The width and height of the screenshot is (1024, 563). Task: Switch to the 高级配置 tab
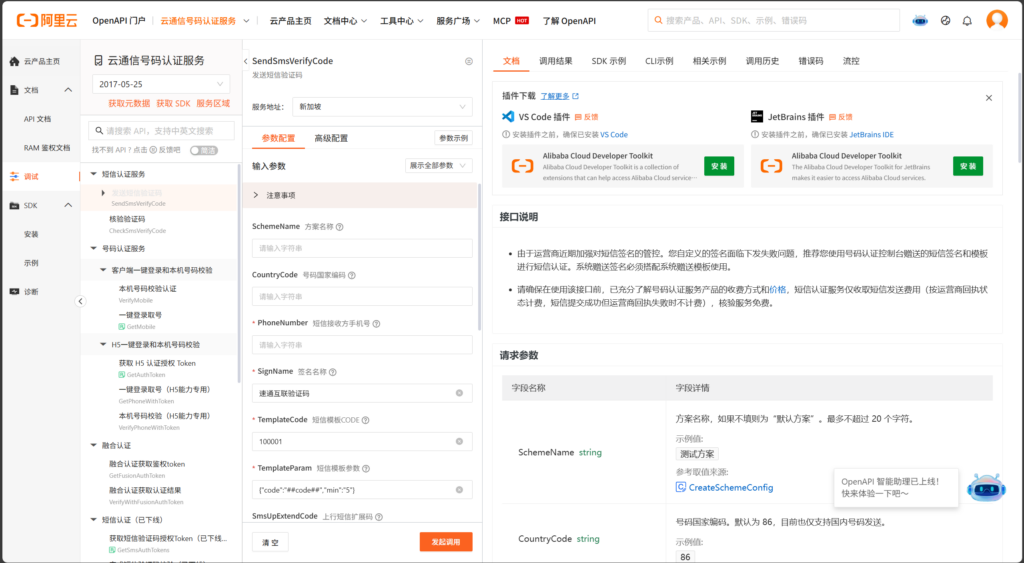point(331,138)
